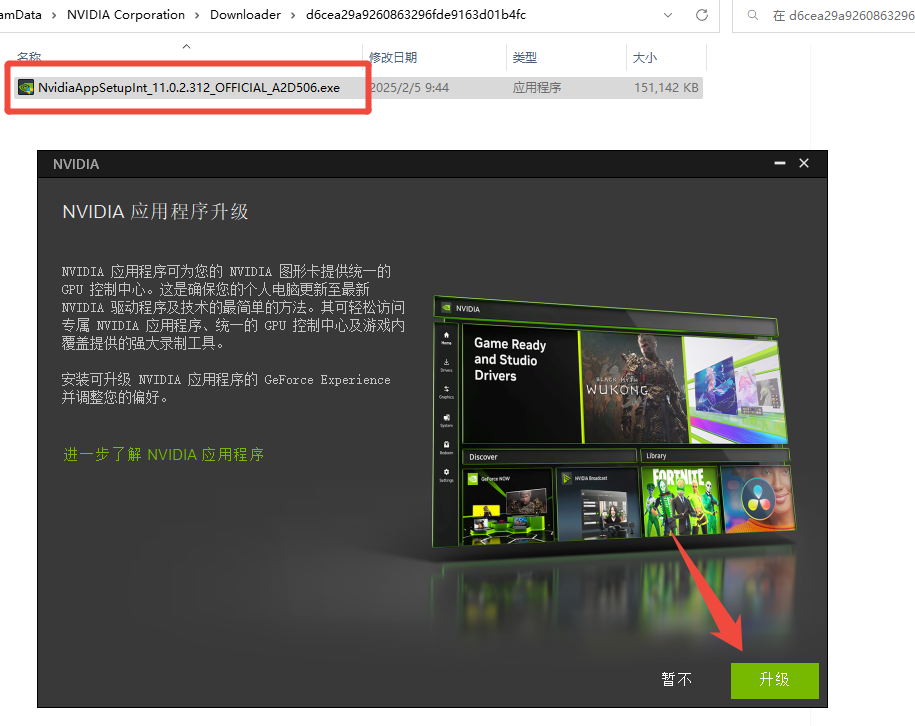Expand the chevron between NVIDIA Corporation and Downloader
915x726 pixels.
197,15
